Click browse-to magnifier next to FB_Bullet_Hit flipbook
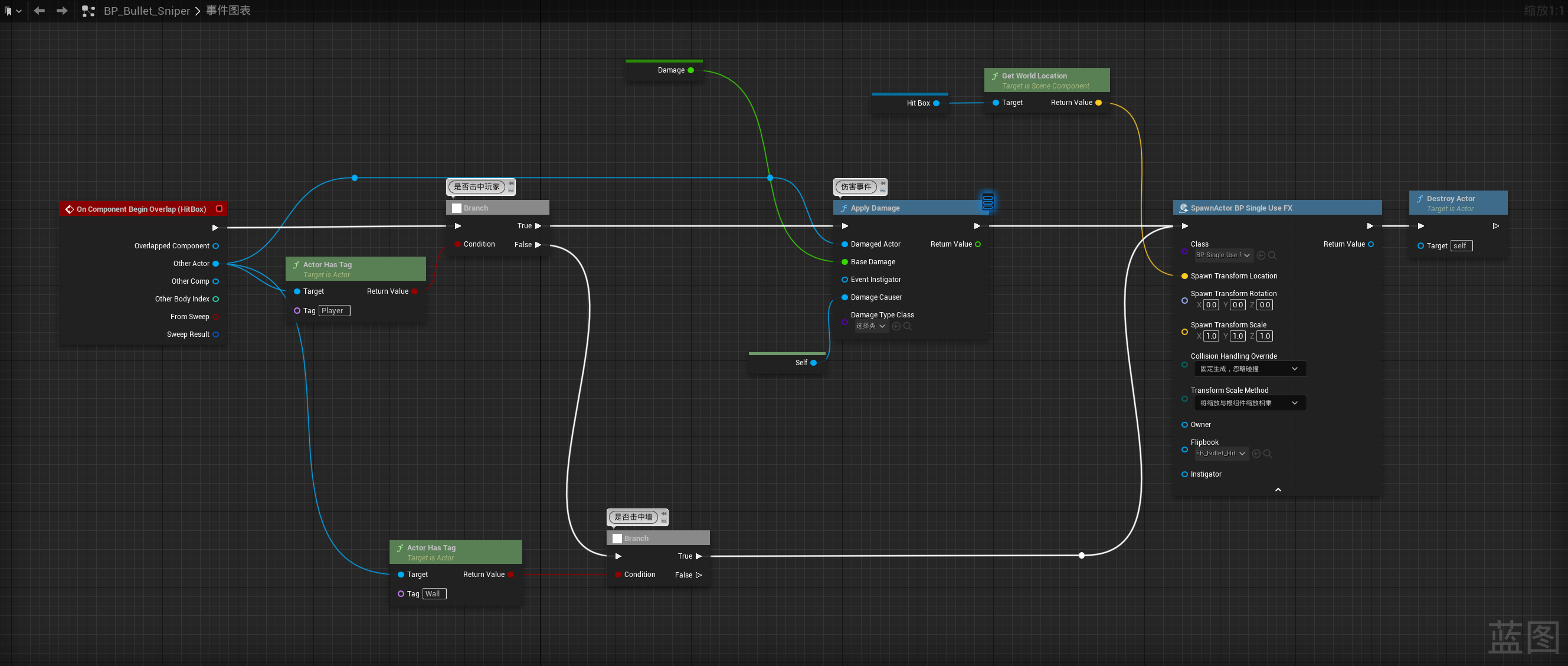The image size is (1568, 666). pos(1267,454)
